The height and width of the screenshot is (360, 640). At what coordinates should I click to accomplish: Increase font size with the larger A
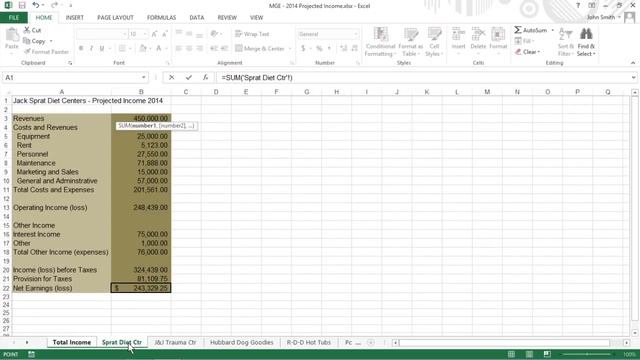click(154, 34)
